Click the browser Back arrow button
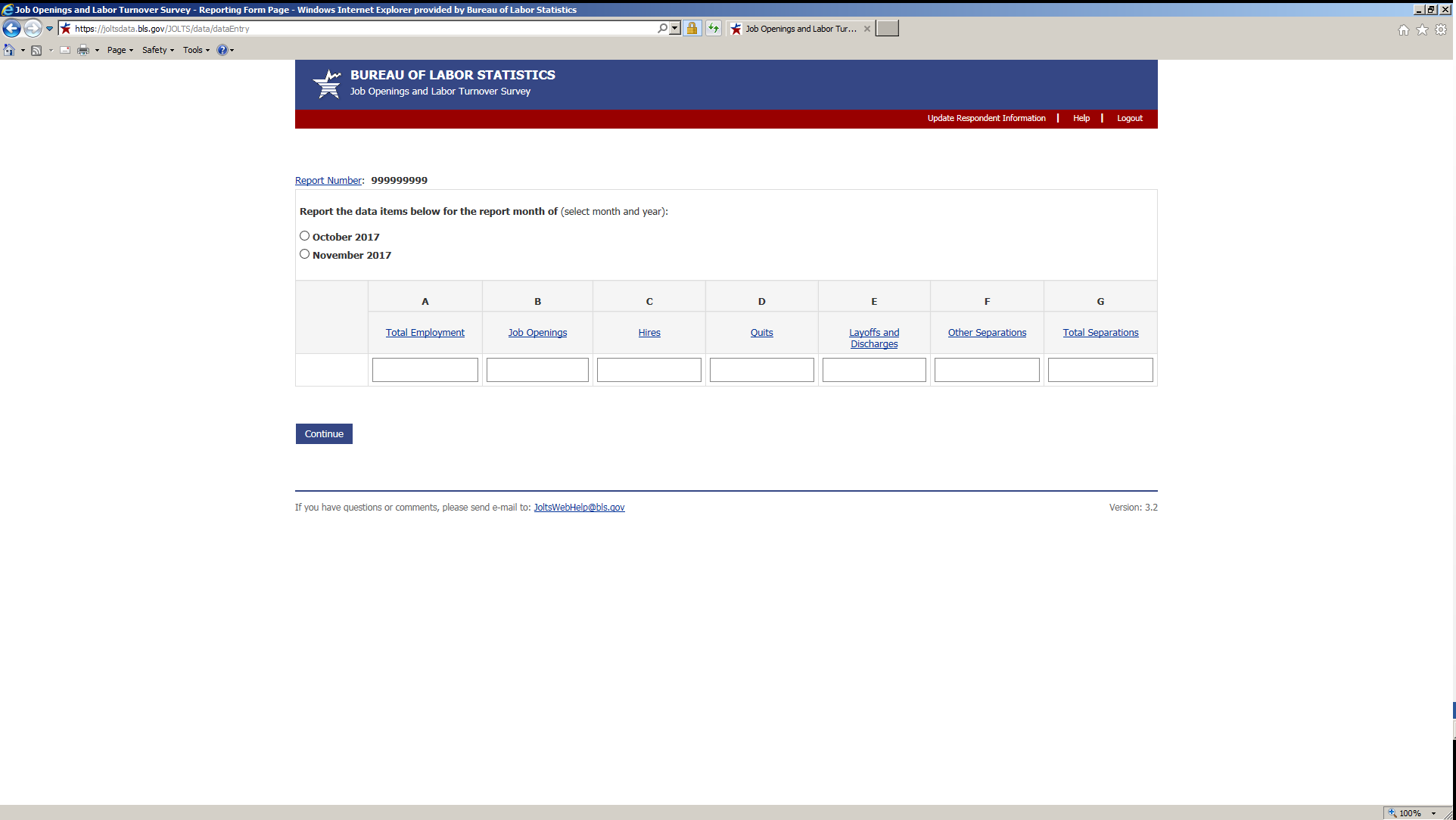The width and height of the screenshot is (1456, 820). click(11, 29)
